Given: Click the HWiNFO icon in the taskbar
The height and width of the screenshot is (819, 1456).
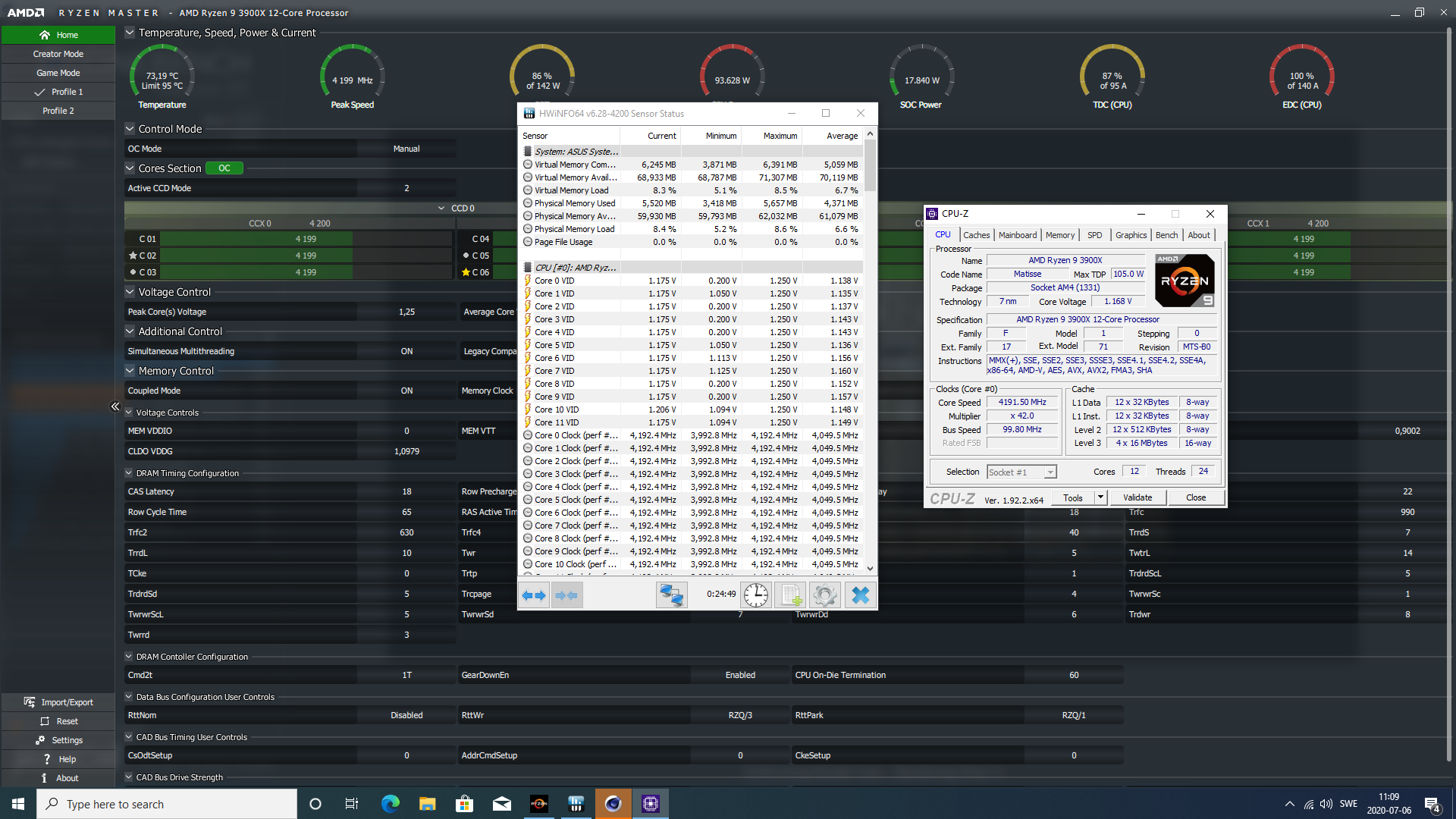Looking at the screenshot, I should pos(576,804).
